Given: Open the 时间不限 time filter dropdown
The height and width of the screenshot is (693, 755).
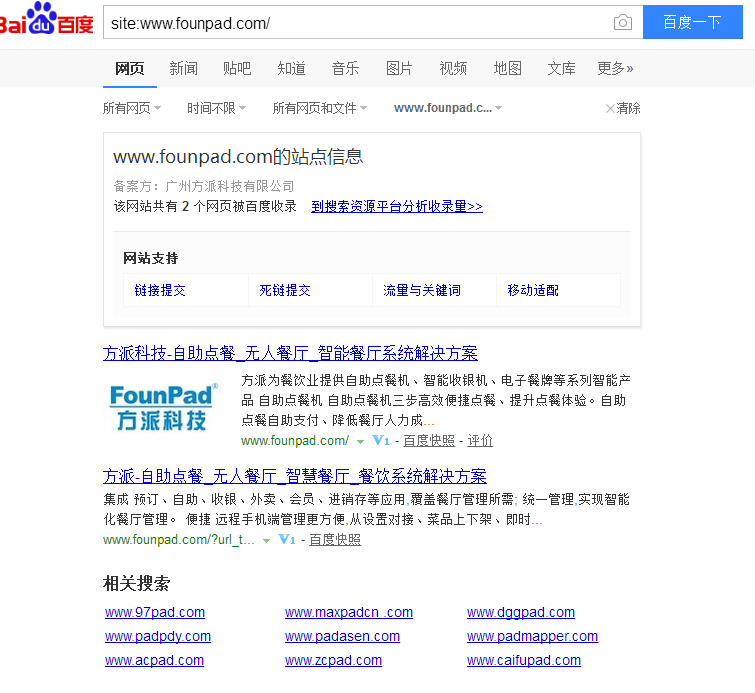Looking at the screenshot, I should coord(216,108).
